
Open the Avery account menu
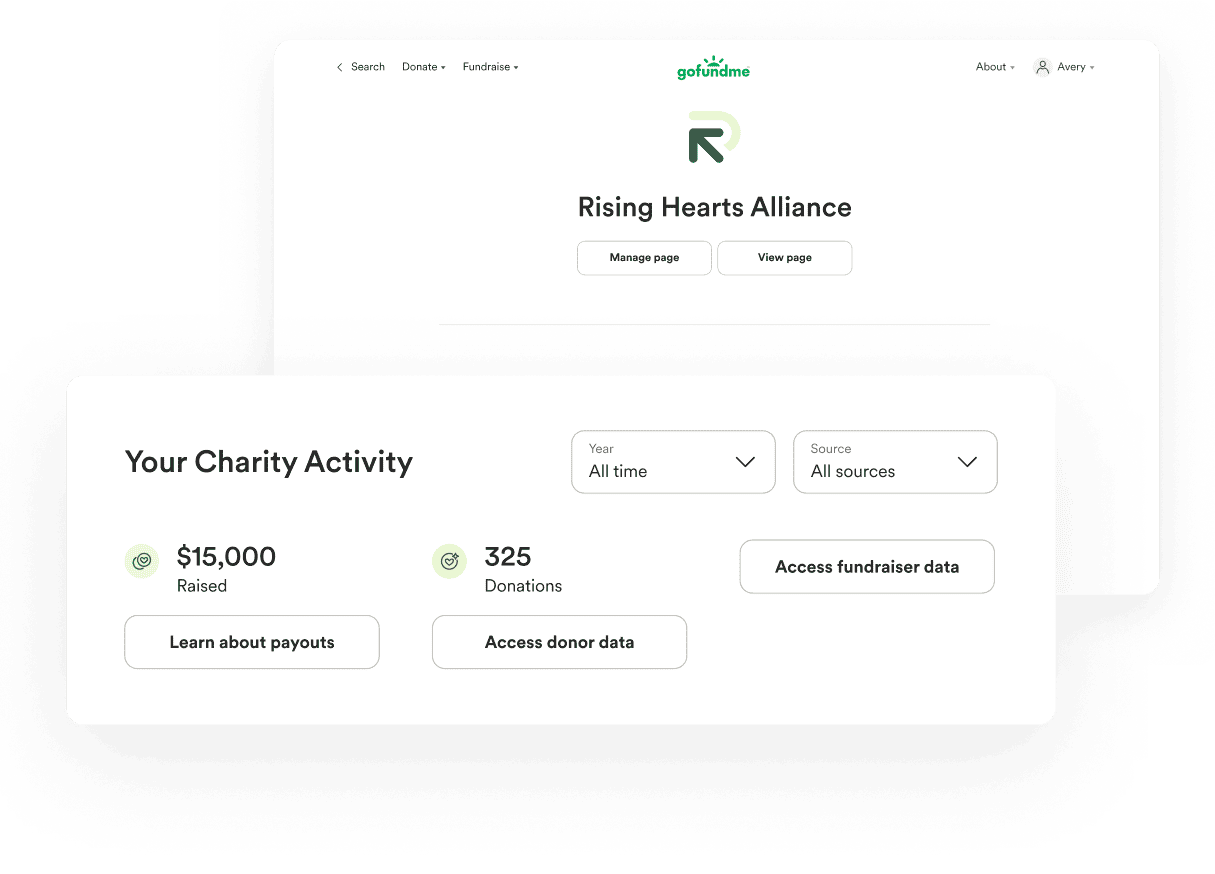pos(1064,67)
